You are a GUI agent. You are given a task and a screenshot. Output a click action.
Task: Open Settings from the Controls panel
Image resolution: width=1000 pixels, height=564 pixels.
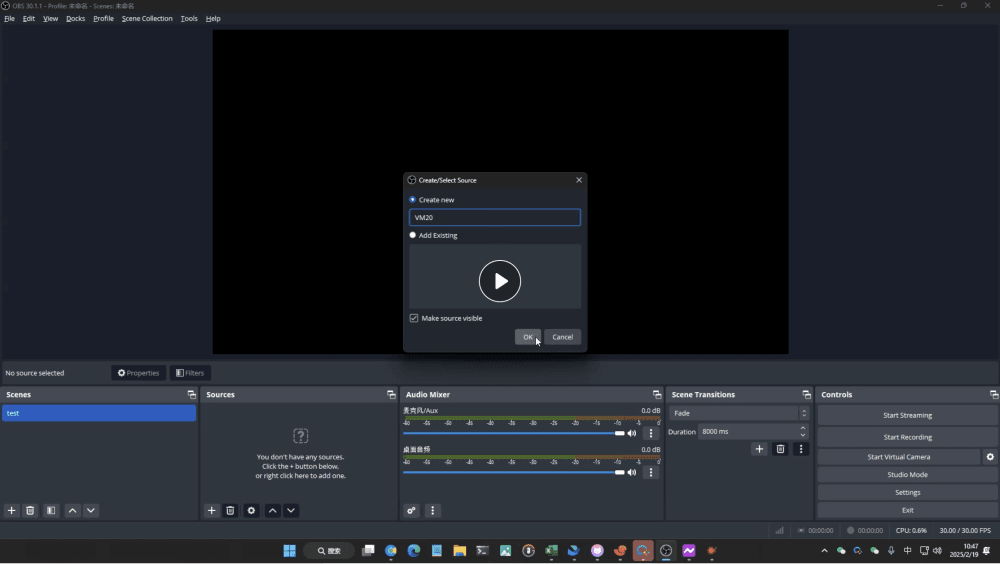pos(908,493)
